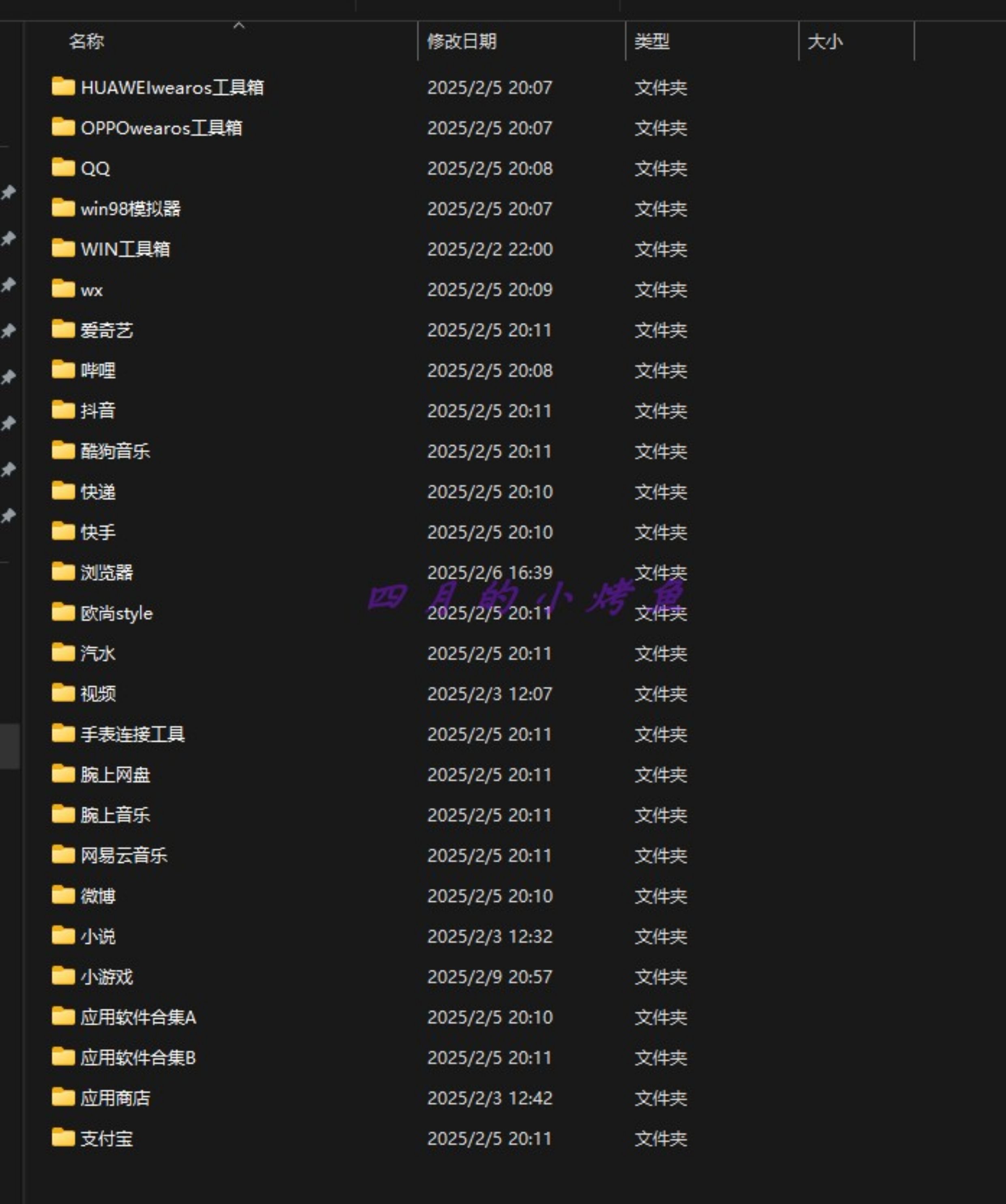Click date 2025/2/5 20:08 of 哔哩
Screen dimensions: 1006x1204
point(490,370)
